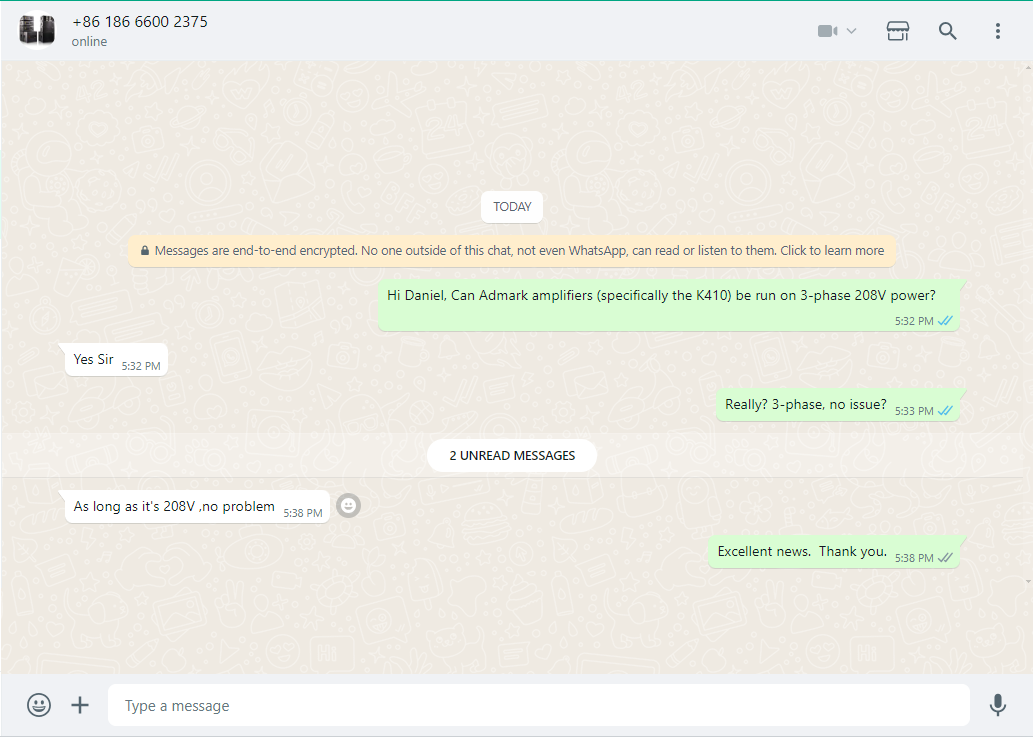1033x737 pixels.
Task: Open the contact's profile picture
Action: click(x=37, y=30)
